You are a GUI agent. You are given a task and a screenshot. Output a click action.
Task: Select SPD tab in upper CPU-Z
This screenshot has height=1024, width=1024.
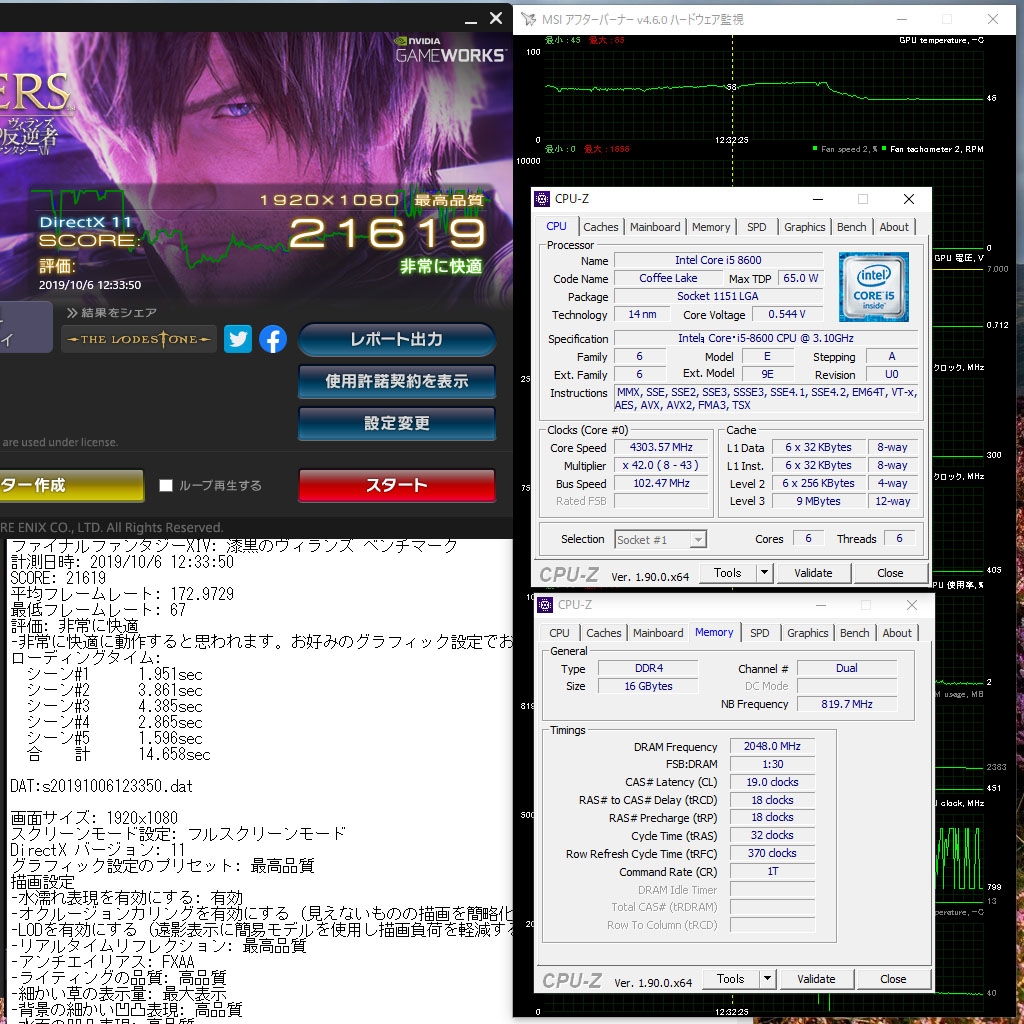(x=756, y=227)
